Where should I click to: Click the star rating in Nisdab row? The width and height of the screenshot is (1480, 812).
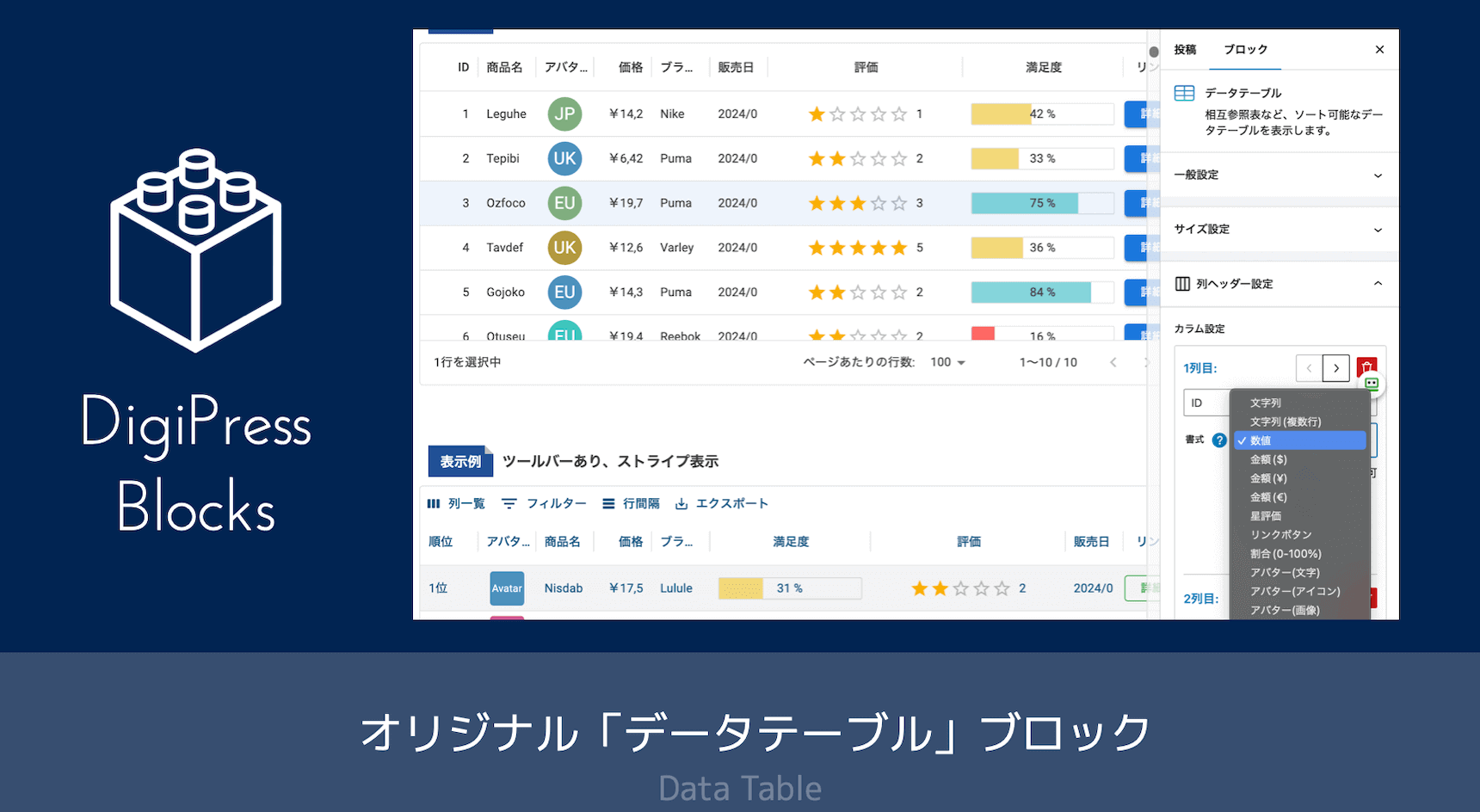tap(960, 588)
